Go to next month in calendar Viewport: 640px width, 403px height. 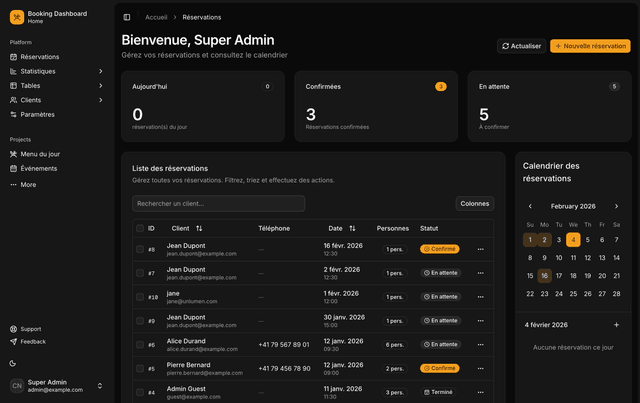click(x=616, y=206)
